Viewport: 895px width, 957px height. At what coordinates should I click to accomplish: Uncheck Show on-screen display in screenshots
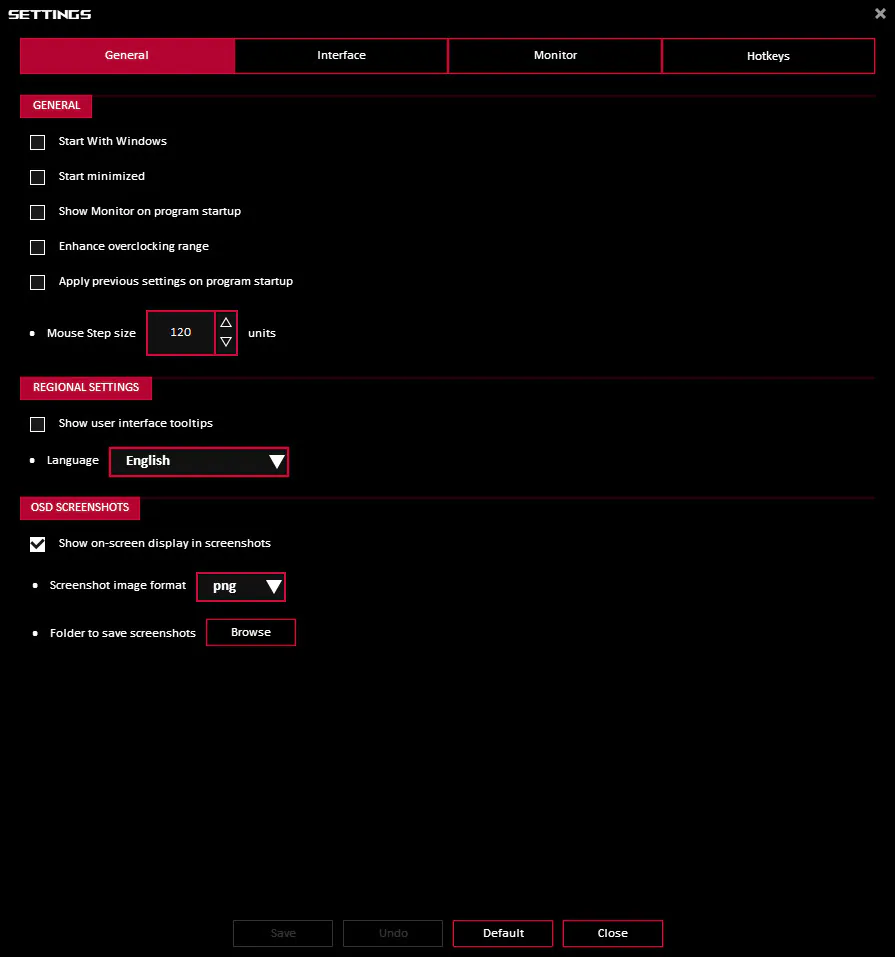click(x=38, y=544)
